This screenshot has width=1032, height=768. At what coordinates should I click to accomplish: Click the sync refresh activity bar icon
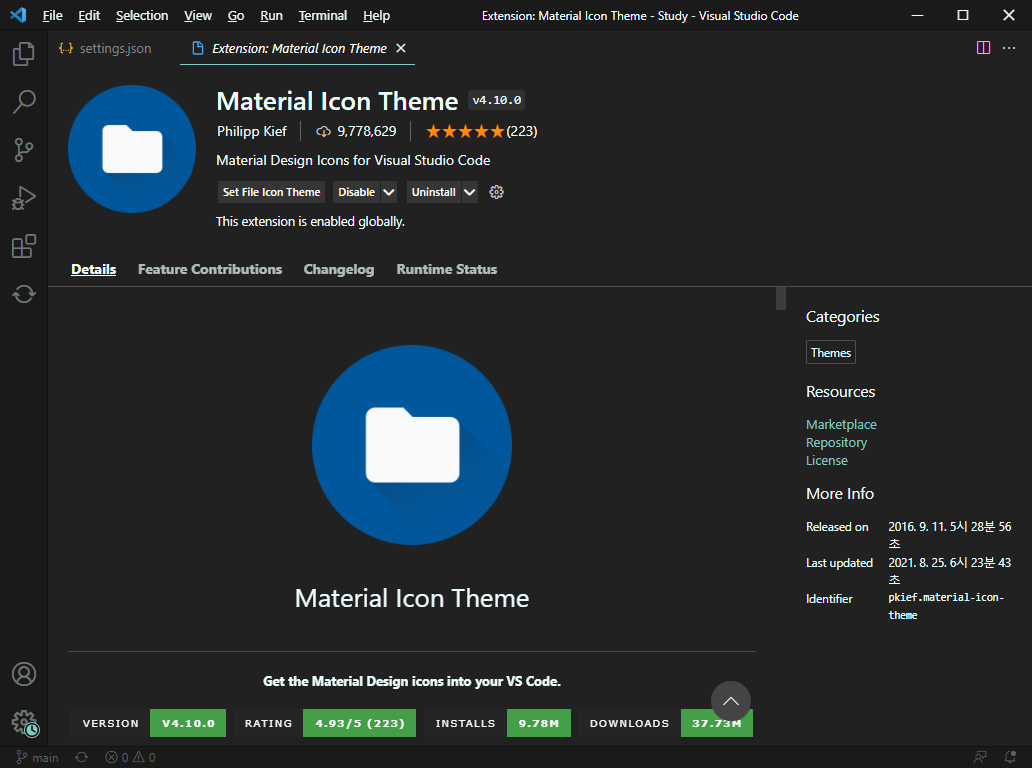[x=24, y=294]
